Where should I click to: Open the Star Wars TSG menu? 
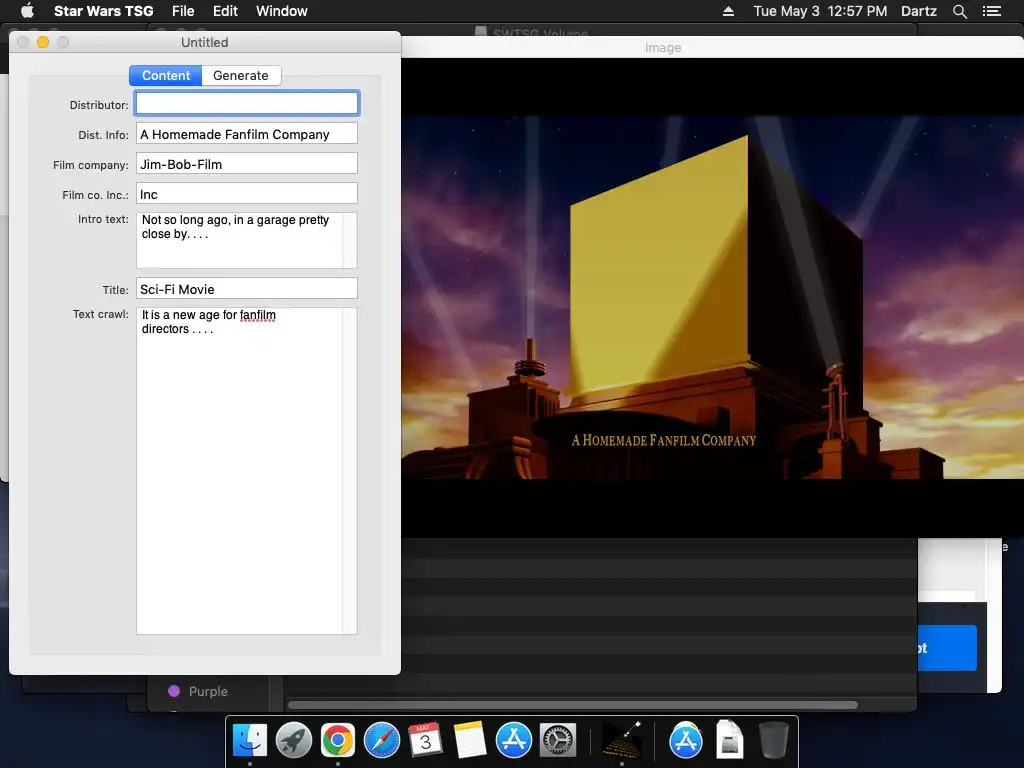point(103,11)
